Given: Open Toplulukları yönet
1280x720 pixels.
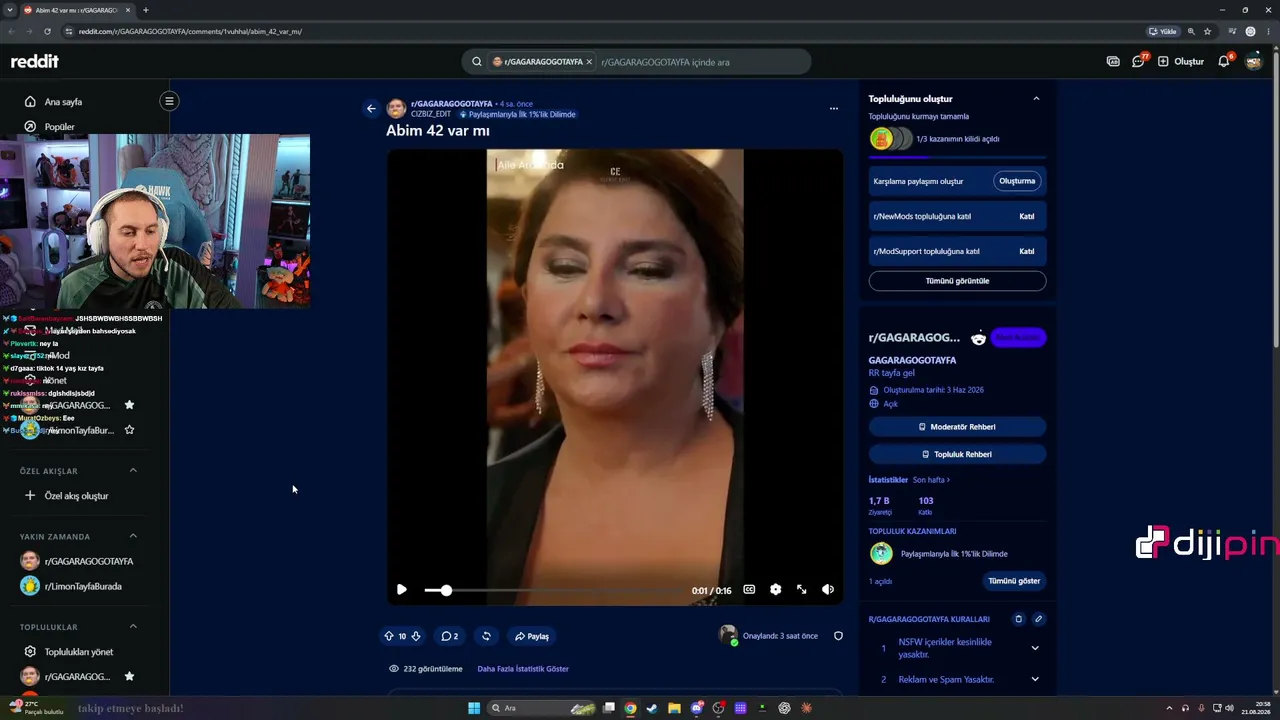Looking at the screenshot, I should [x=78, y=652].
